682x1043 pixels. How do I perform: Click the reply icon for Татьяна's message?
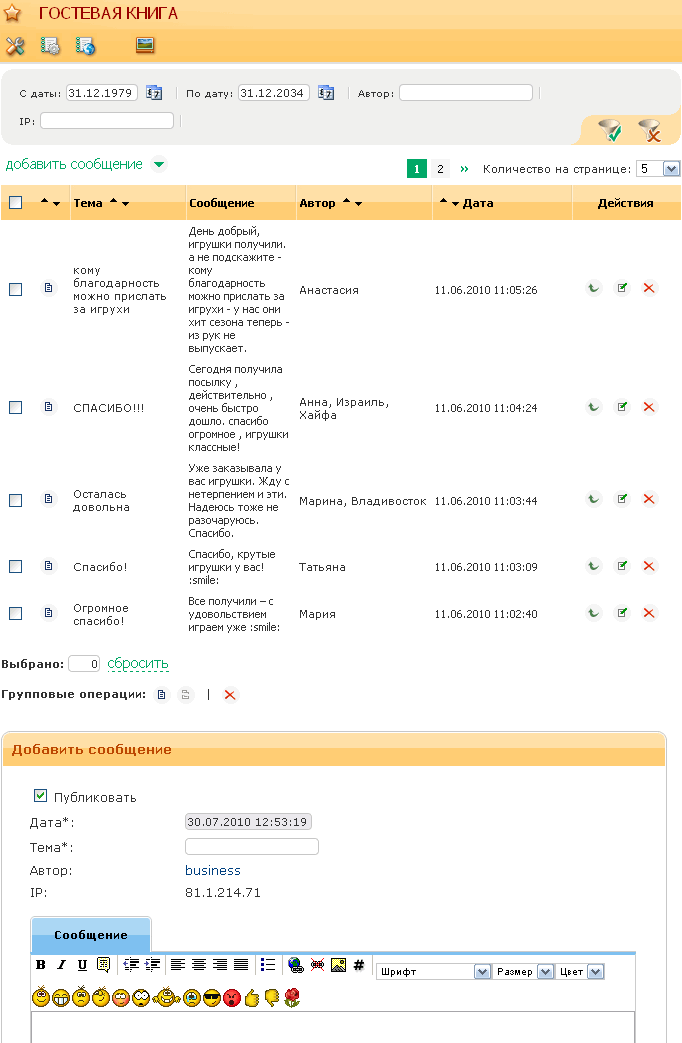coord(594,566)
